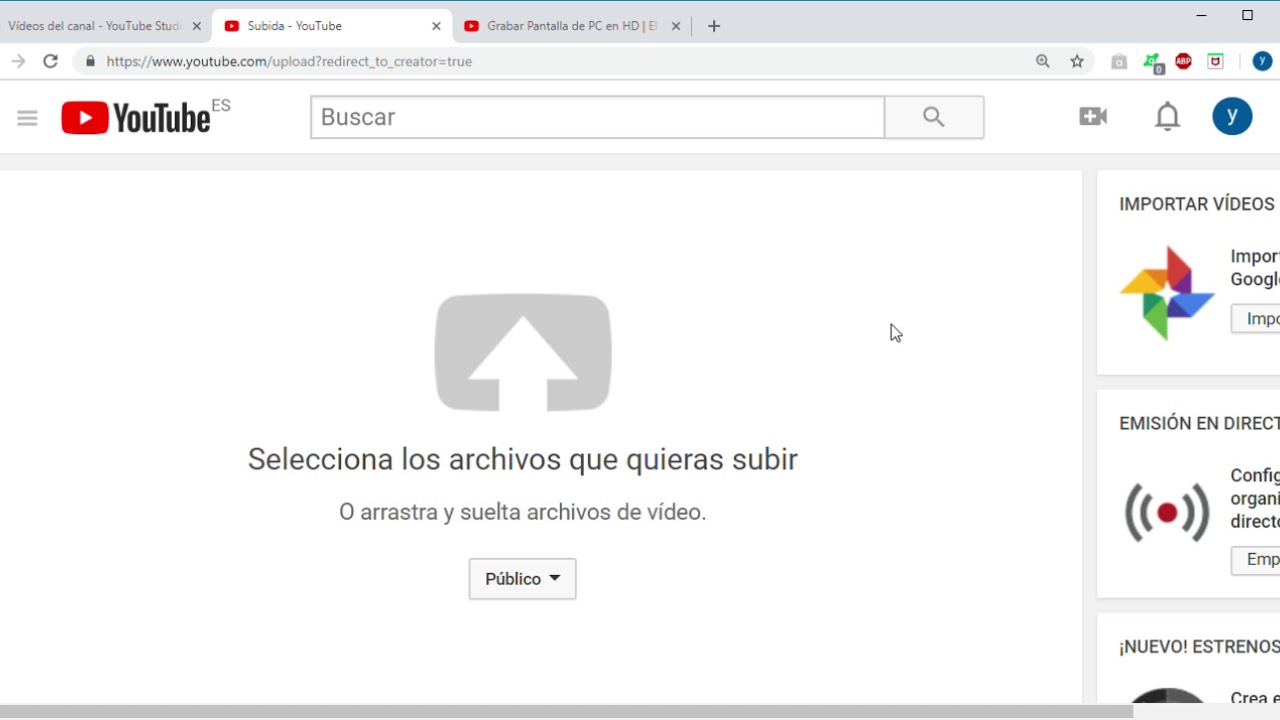Click the search magnifier button

pos(934,117)
